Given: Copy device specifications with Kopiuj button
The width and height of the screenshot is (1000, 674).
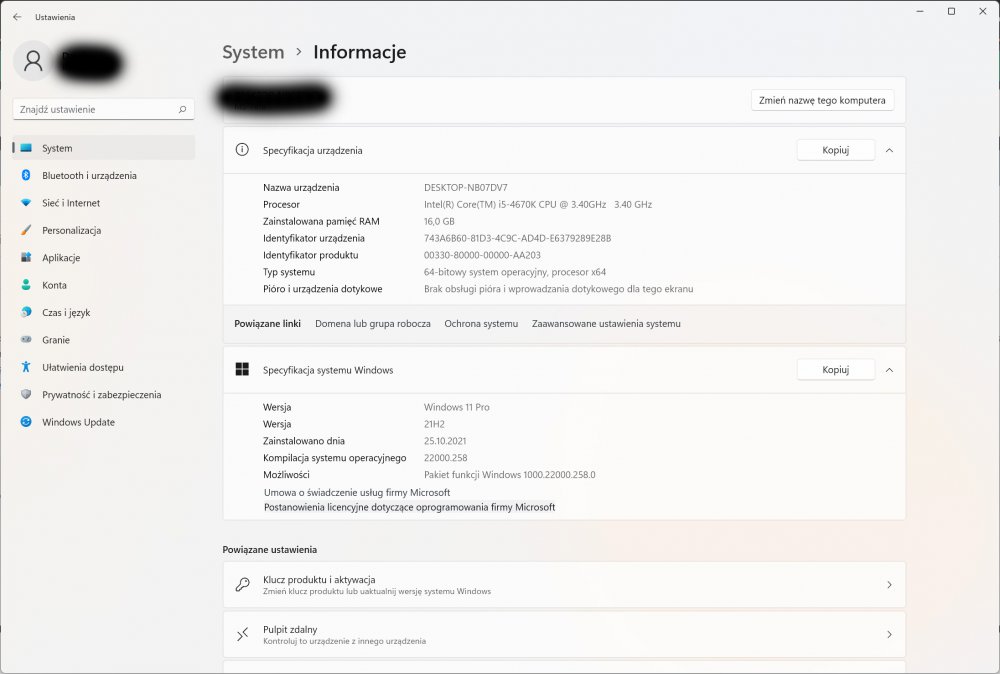Looking at the screenshot, I should [x=835, y=150].
